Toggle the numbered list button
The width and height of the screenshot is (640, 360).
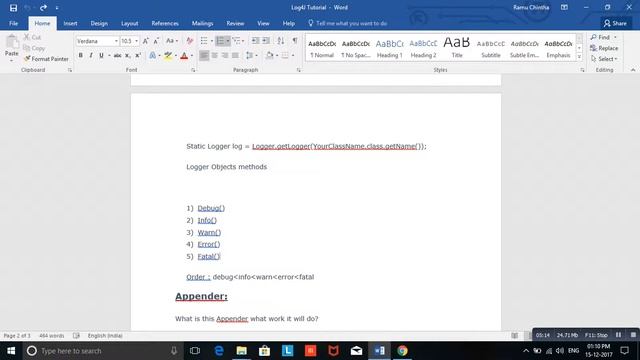[220, 41]
